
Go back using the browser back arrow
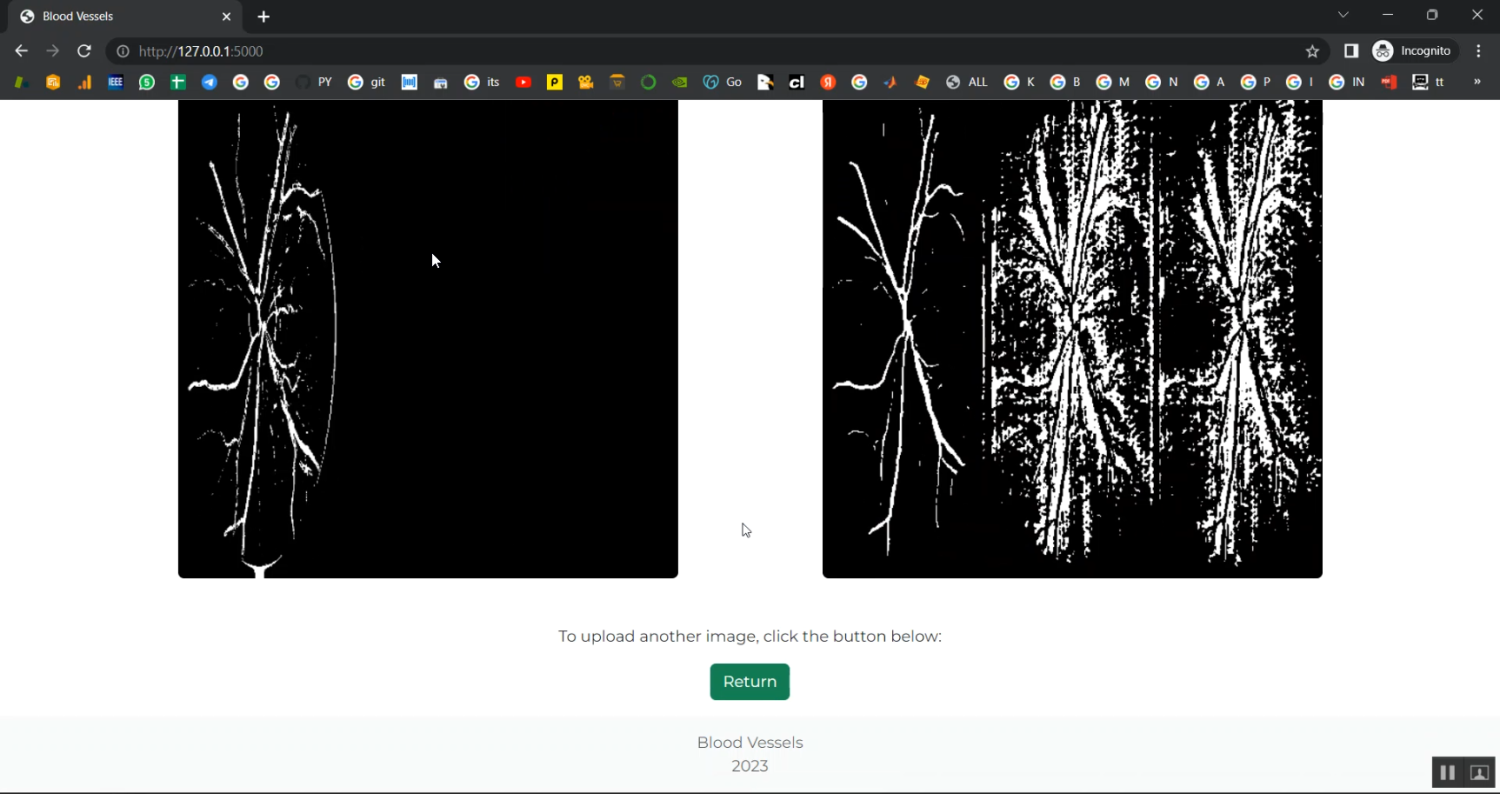tap(22, 51)
